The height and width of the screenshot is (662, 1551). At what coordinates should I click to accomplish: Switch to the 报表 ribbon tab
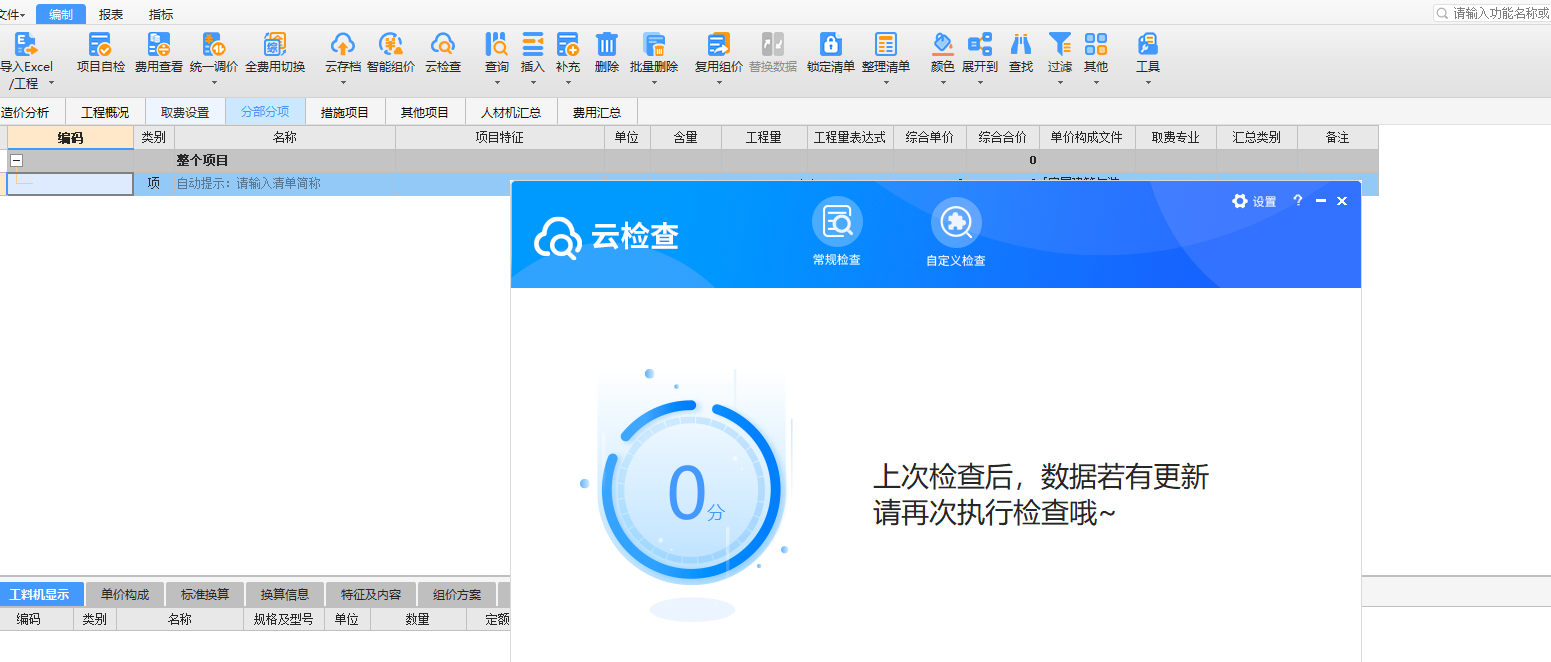[x=111, y=14]
